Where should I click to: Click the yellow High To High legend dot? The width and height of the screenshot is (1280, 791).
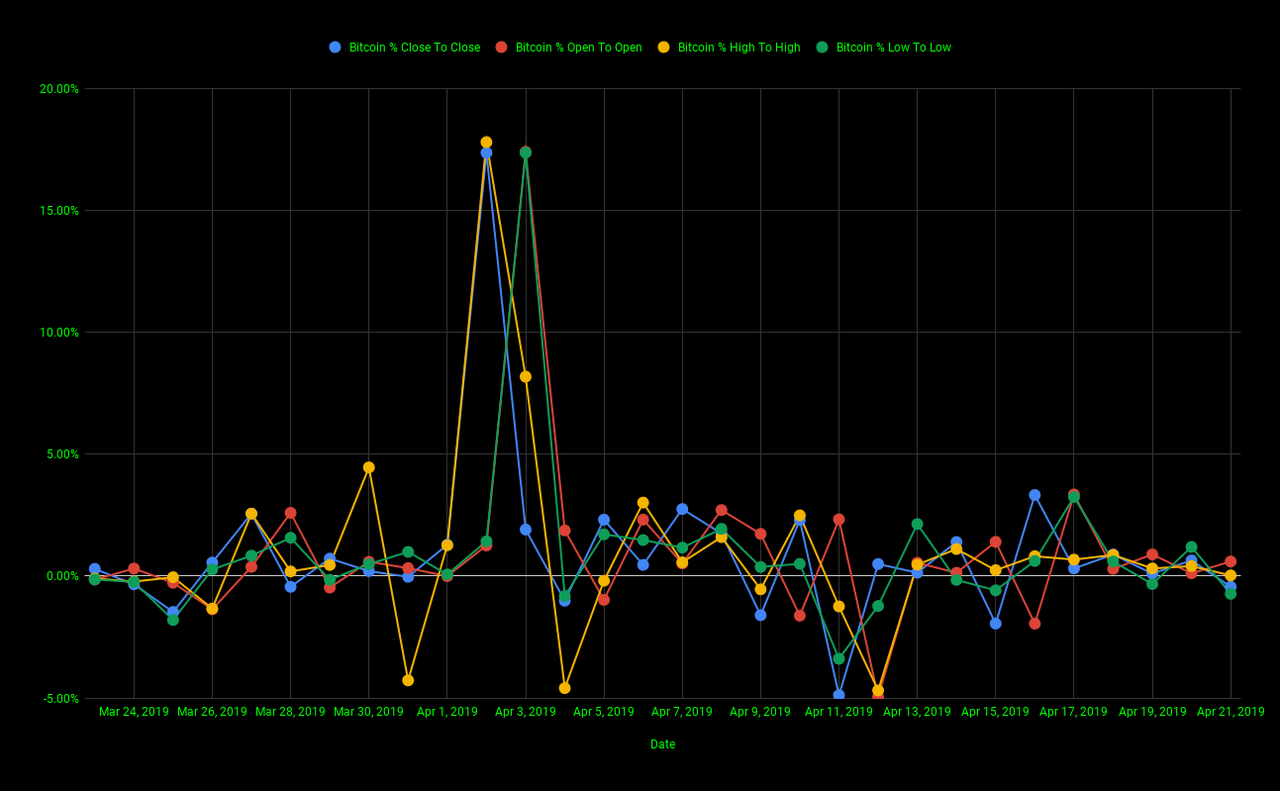664,47
